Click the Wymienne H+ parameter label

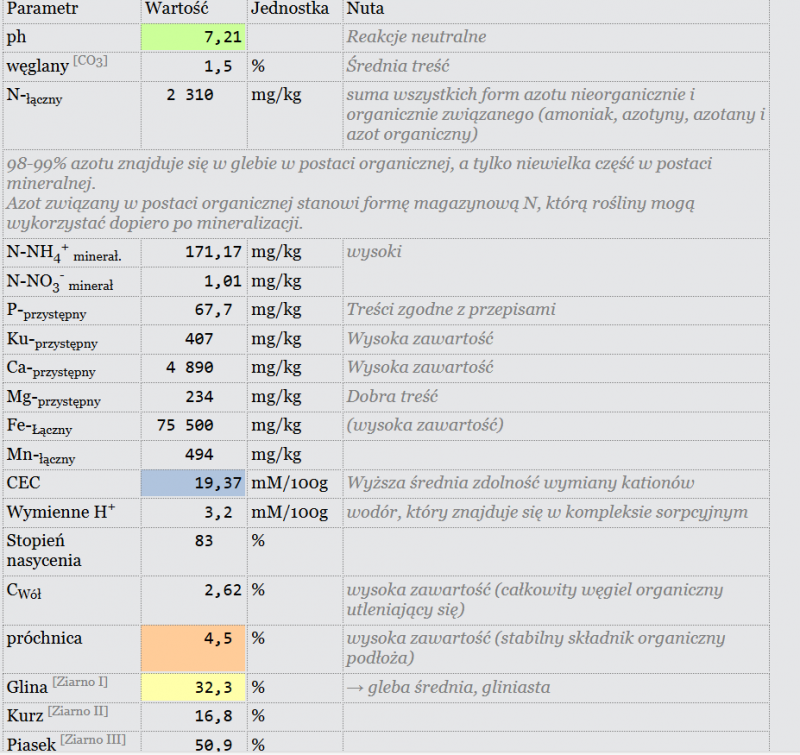61,512
